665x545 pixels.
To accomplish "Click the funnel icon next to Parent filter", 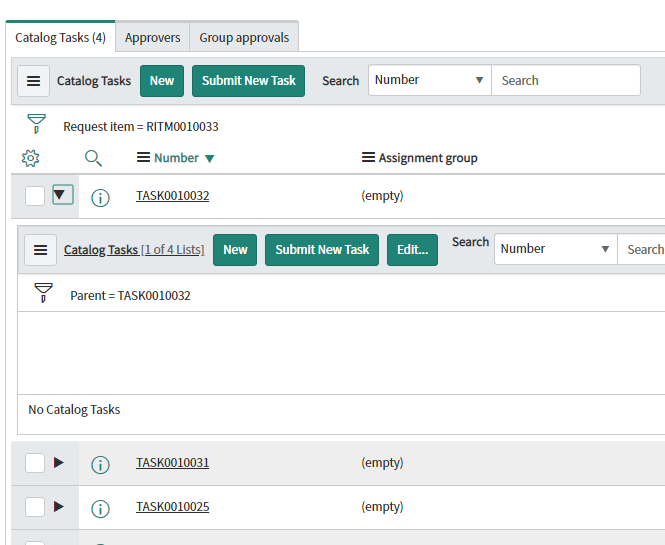I will [x=43, y=293].
